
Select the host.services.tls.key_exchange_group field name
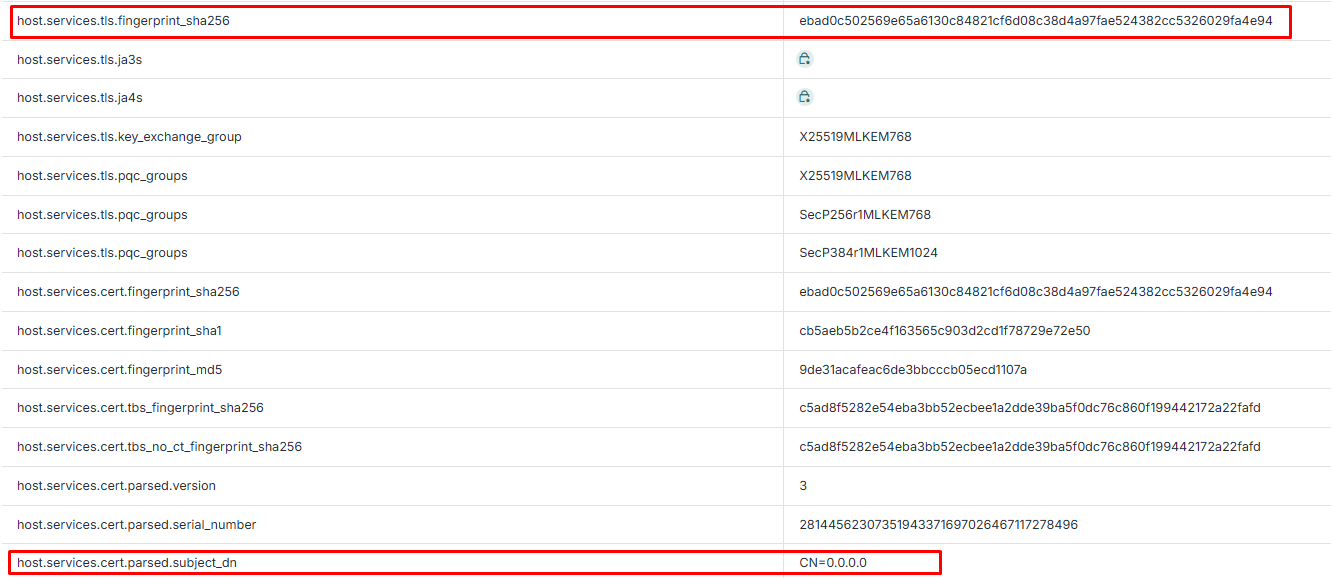coord(129,137)
